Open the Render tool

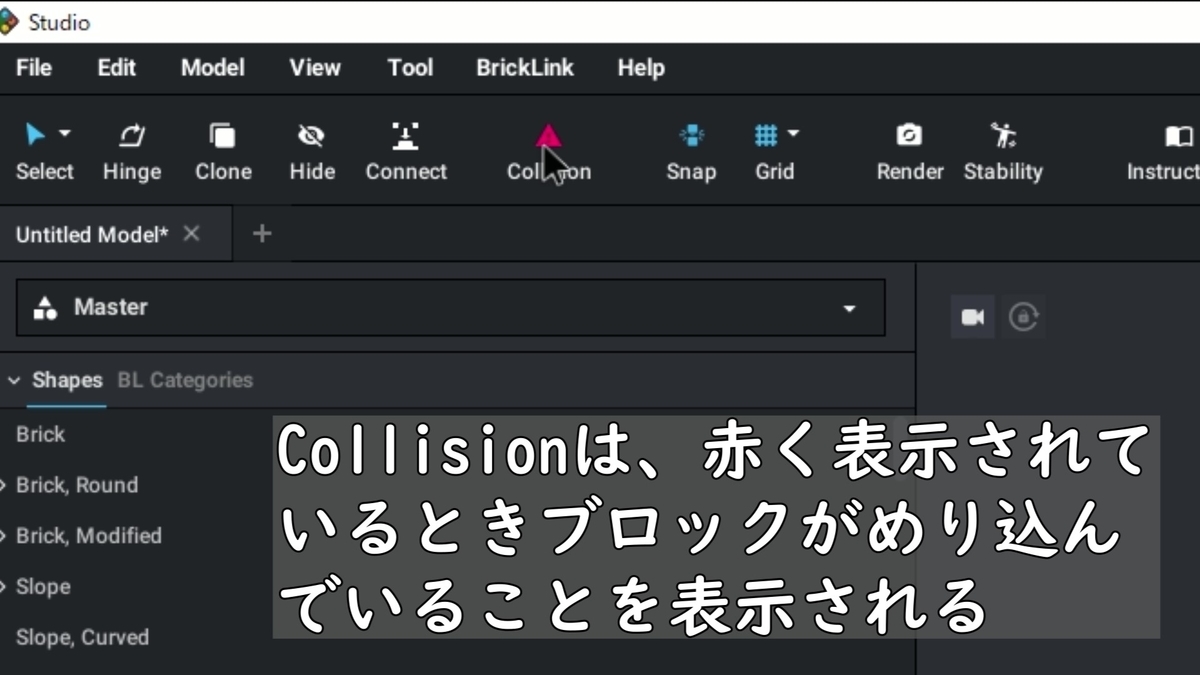910,152
